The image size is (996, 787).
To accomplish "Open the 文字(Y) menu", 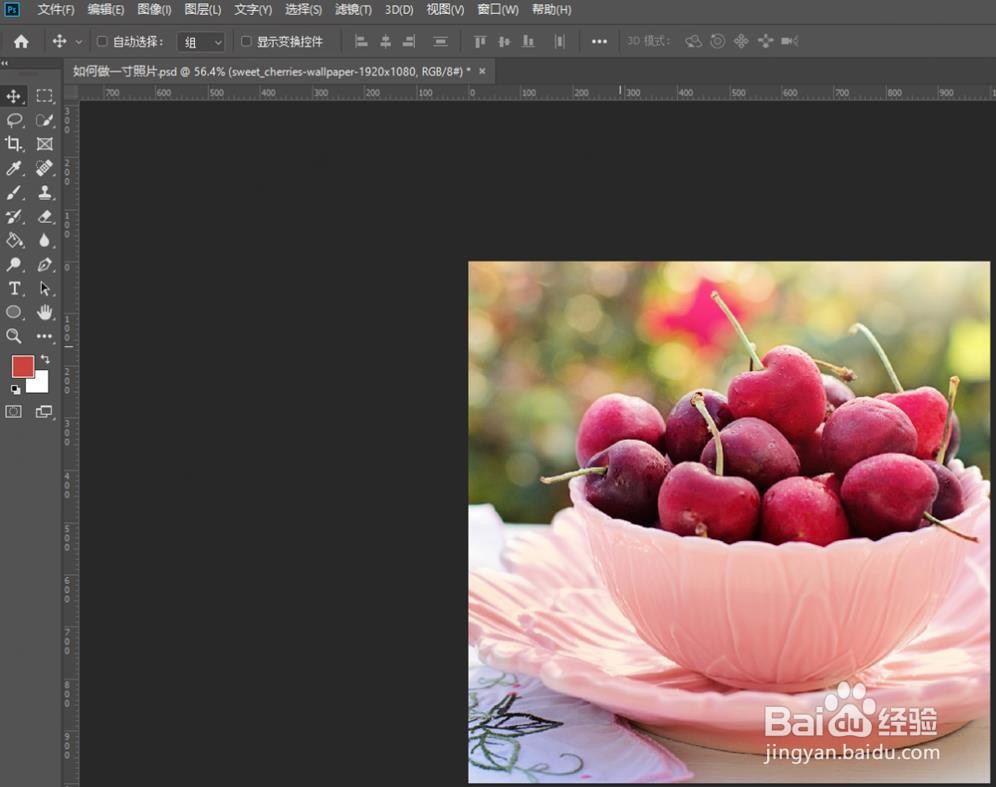I will tap(253, 10).
